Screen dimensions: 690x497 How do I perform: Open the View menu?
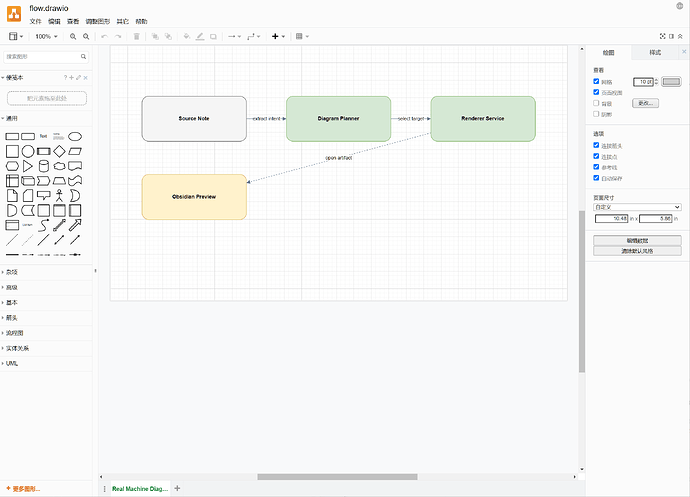[x=73, y=22]
